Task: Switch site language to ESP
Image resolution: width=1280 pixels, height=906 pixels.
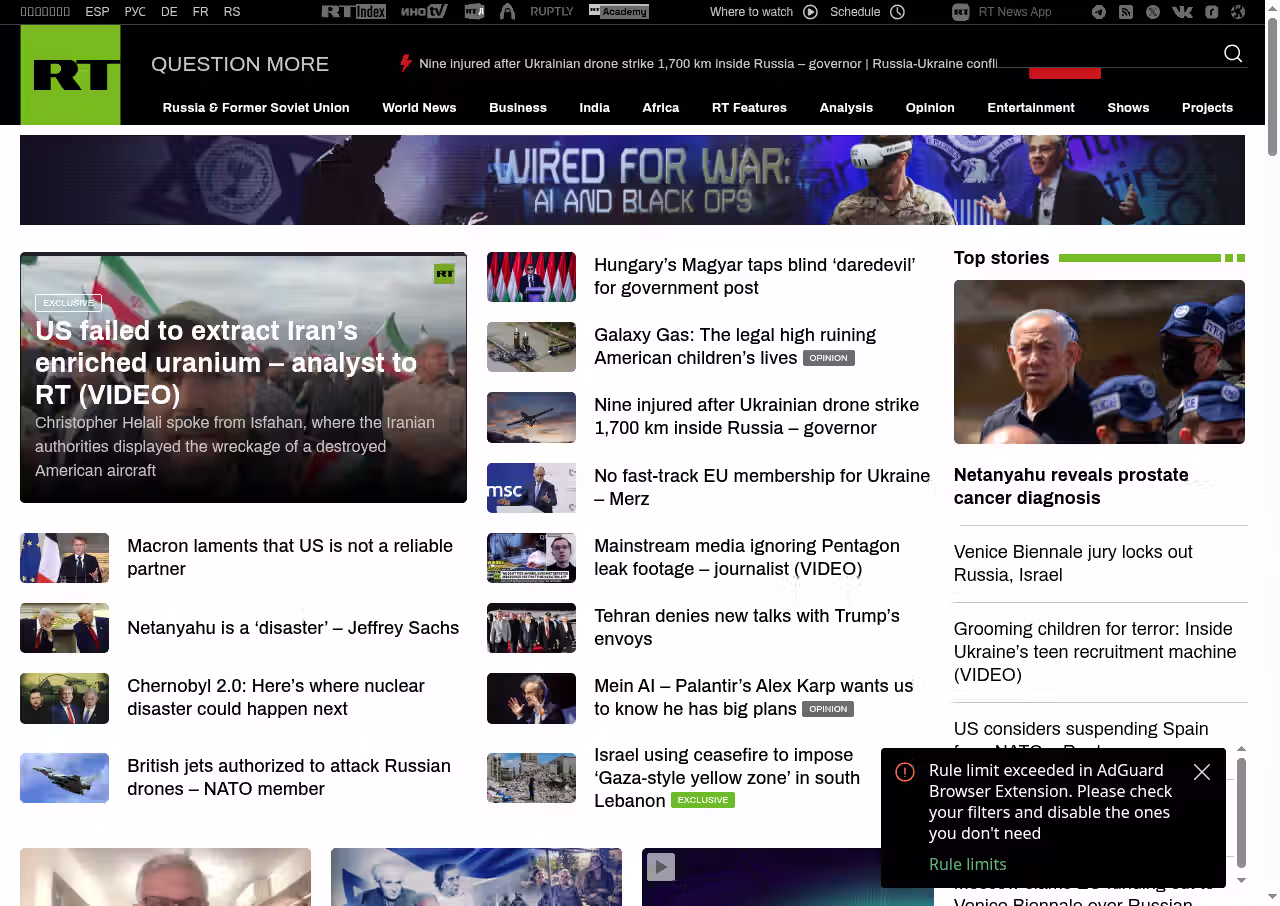Action: coord(97,12)
